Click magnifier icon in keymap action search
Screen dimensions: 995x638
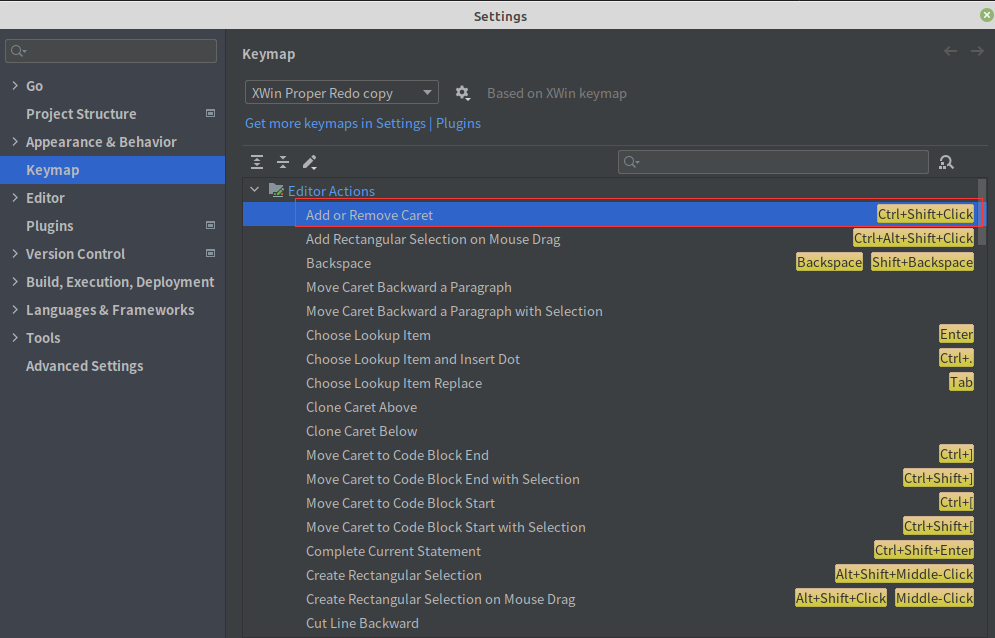pyautogui.click(x=631, y=162)
